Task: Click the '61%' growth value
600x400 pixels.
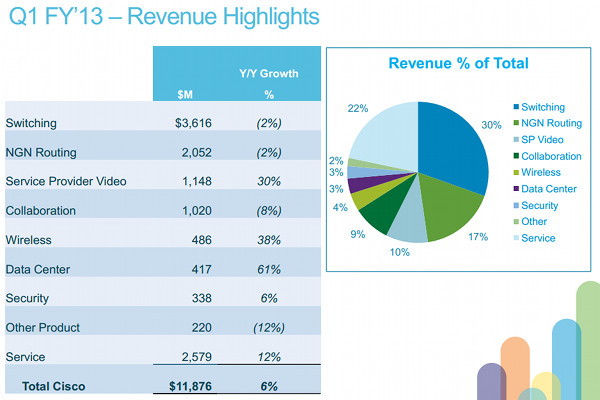Action: point(269,269)
